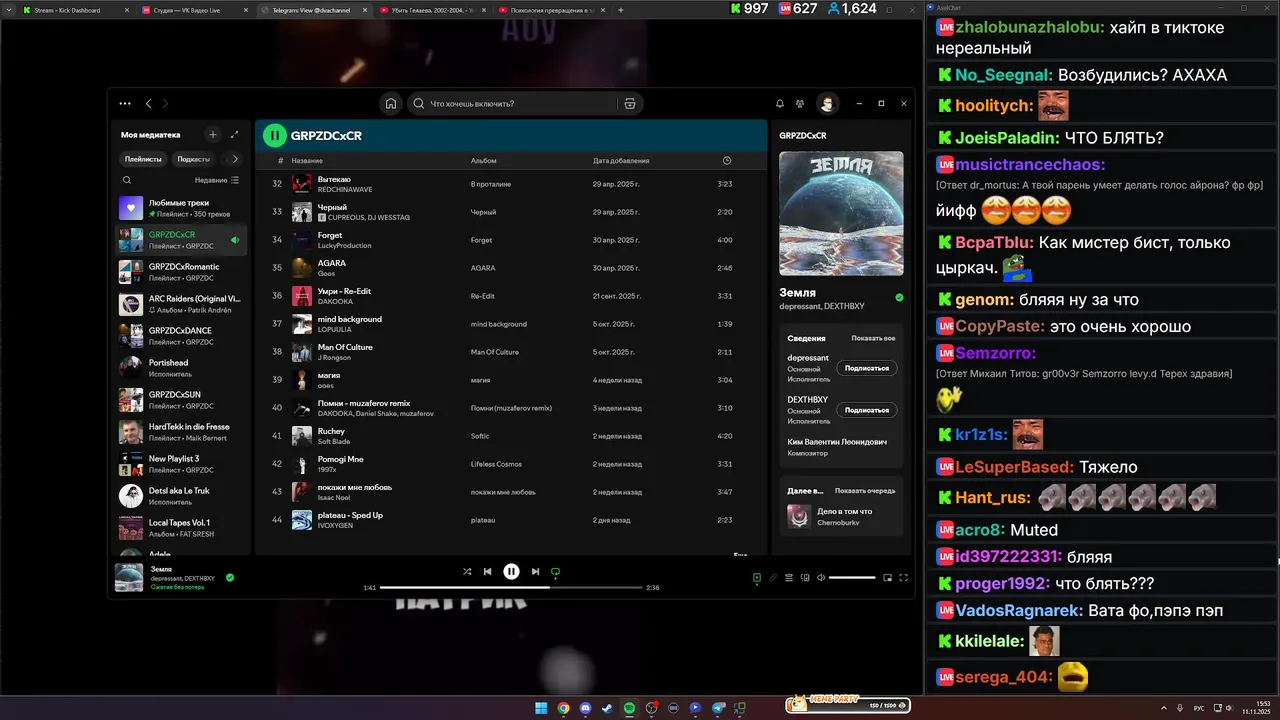This screenshot has height=720, width=1280.
Task: Open the Spotify Home screen
Action: pyautogui.click(x=391, y=103)
